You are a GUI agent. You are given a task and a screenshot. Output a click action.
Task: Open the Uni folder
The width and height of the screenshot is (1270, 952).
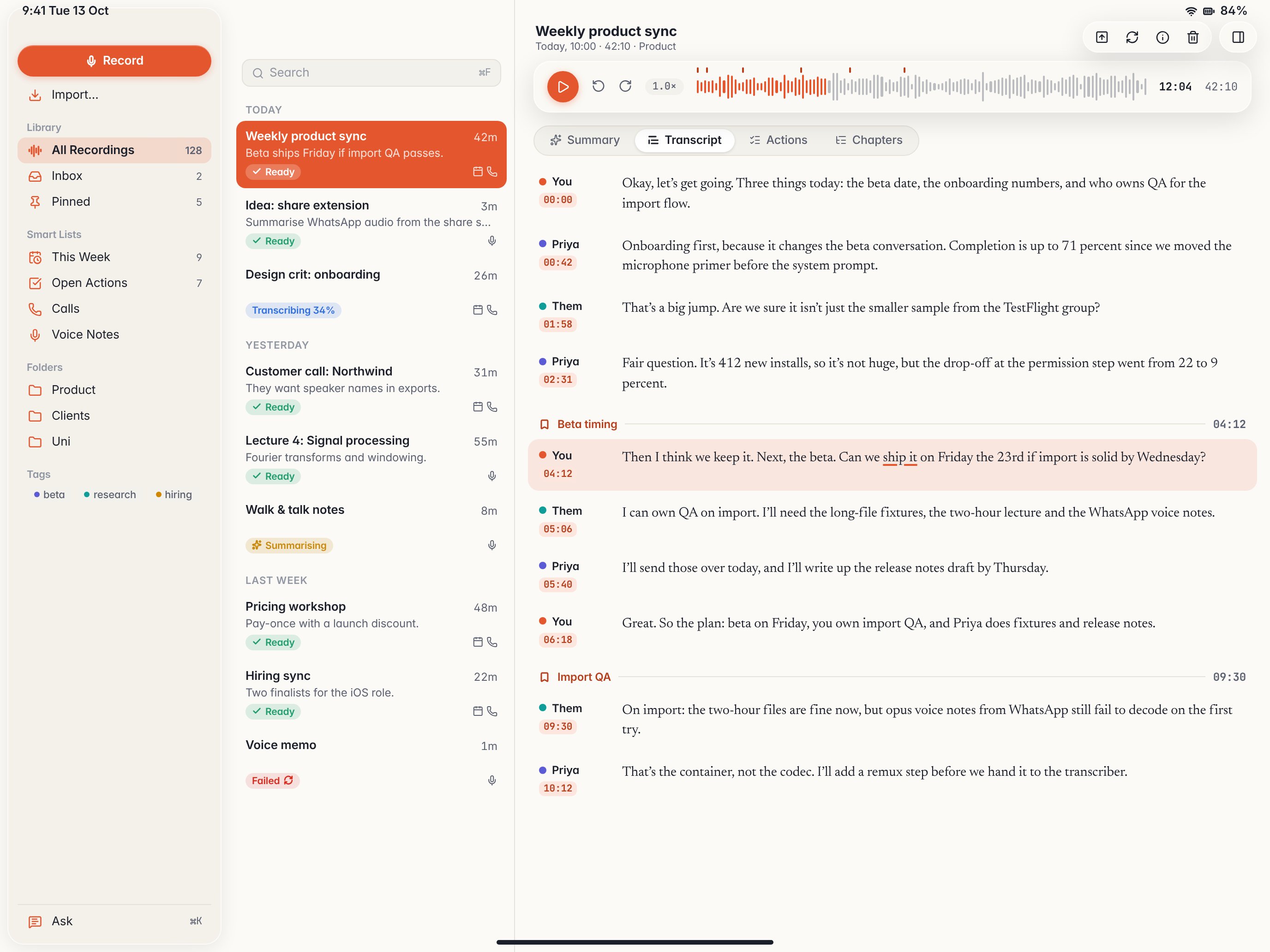114,442
